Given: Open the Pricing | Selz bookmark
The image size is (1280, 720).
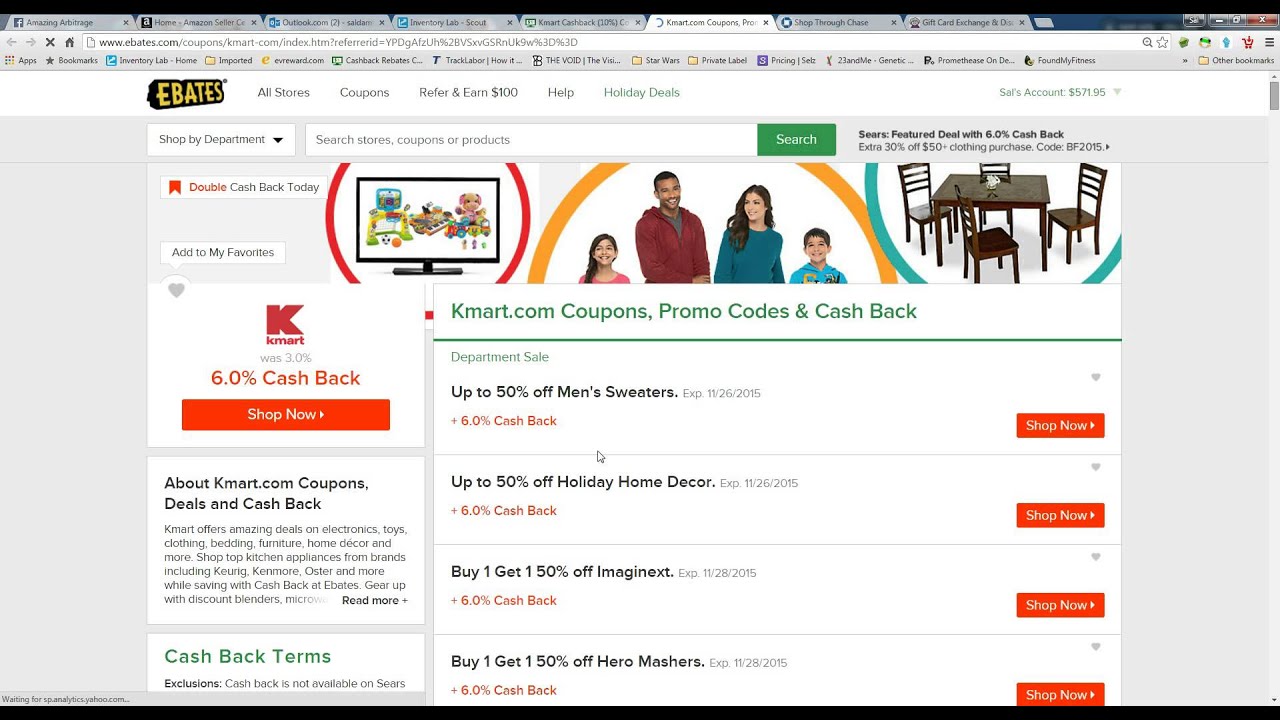Looking at the screenshot, I should point(786,60).
